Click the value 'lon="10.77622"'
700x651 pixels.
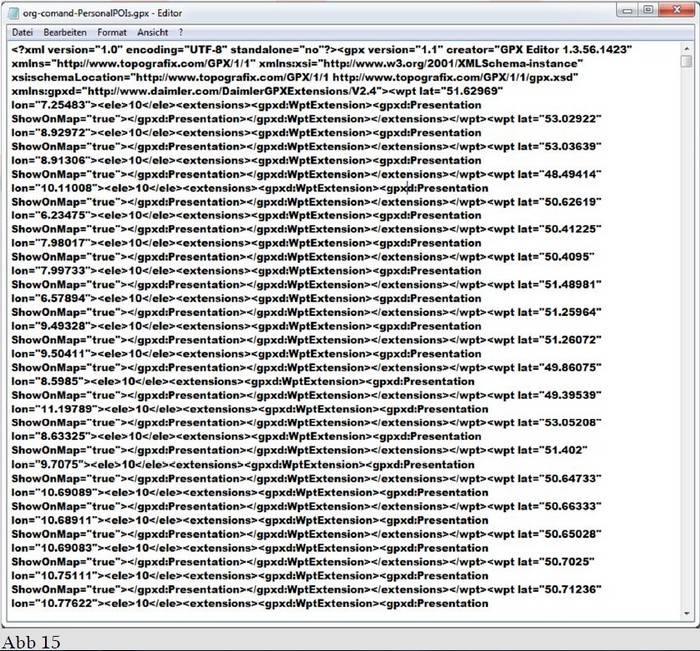[55, 603]
